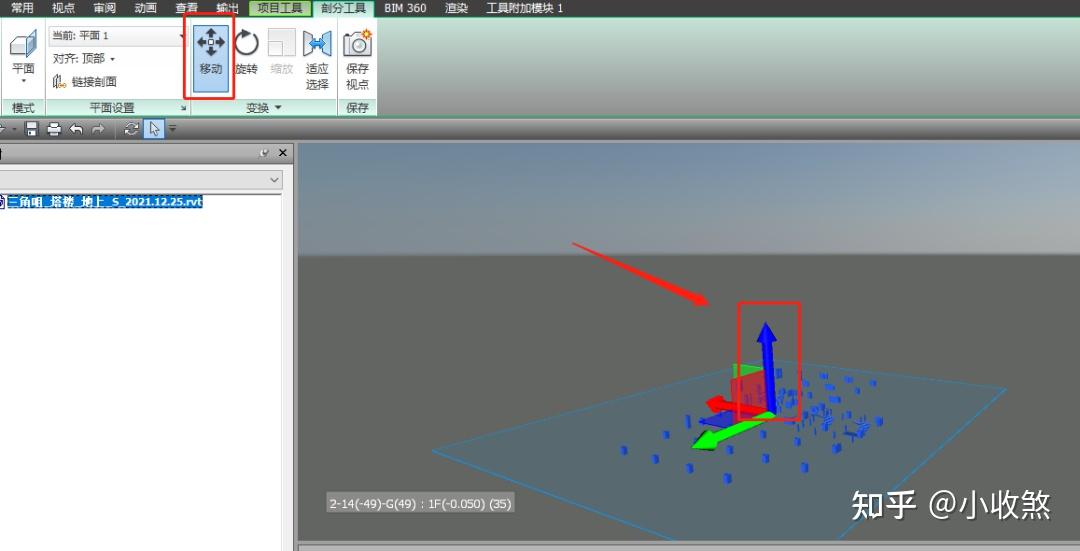The width and height of the screenshot is (1080, 551).
Task: Toggle 链接剖面 (Link Section Planes)
Action: pos(85,81)
